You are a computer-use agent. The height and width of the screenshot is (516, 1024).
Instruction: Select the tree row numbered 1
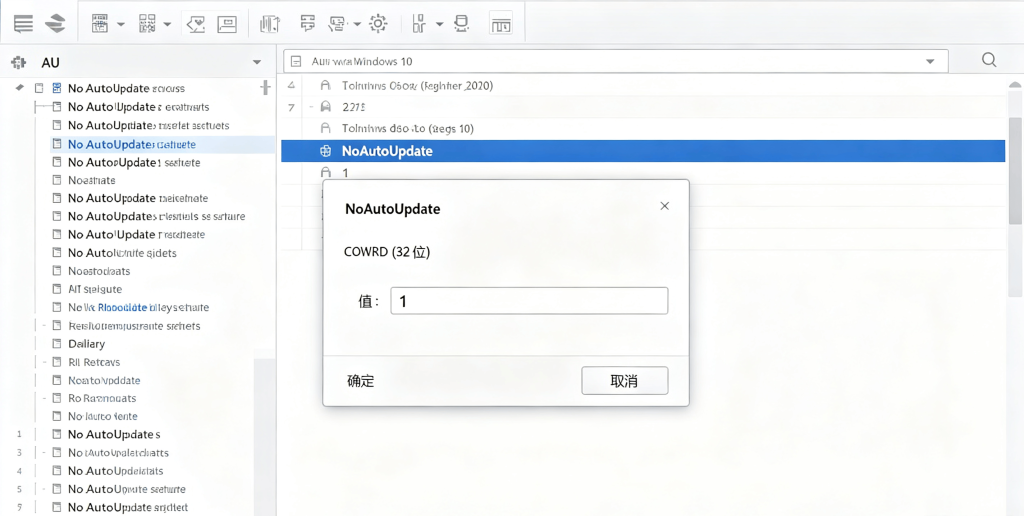coord(114,434)
